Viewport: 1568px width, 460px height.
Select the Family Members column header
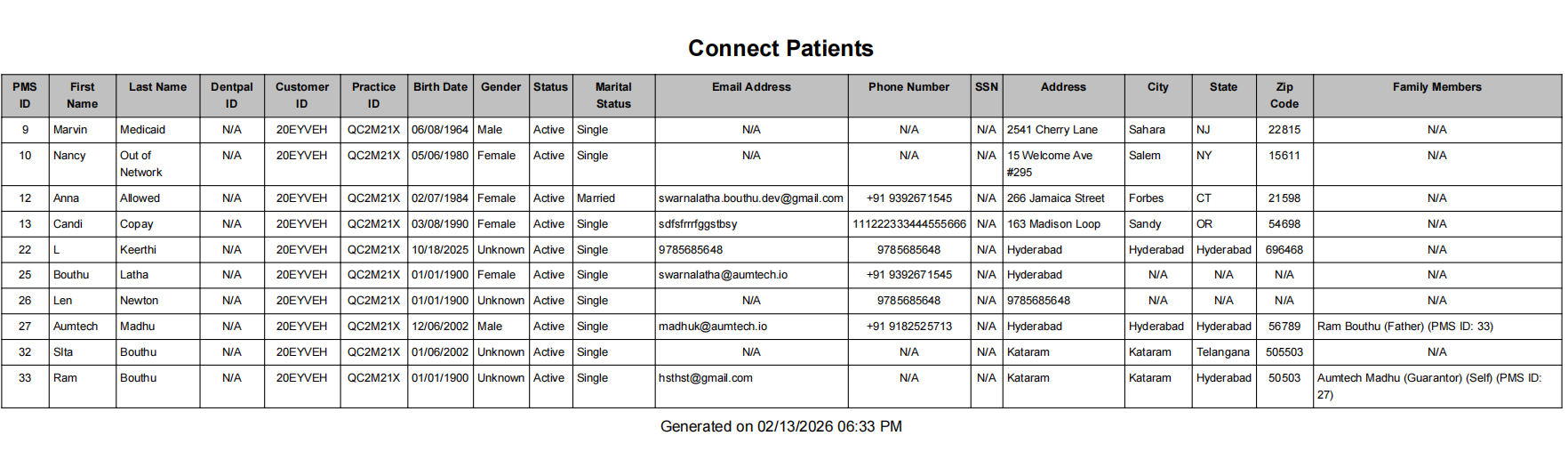pyautogui.click(x=1436, y=87)
